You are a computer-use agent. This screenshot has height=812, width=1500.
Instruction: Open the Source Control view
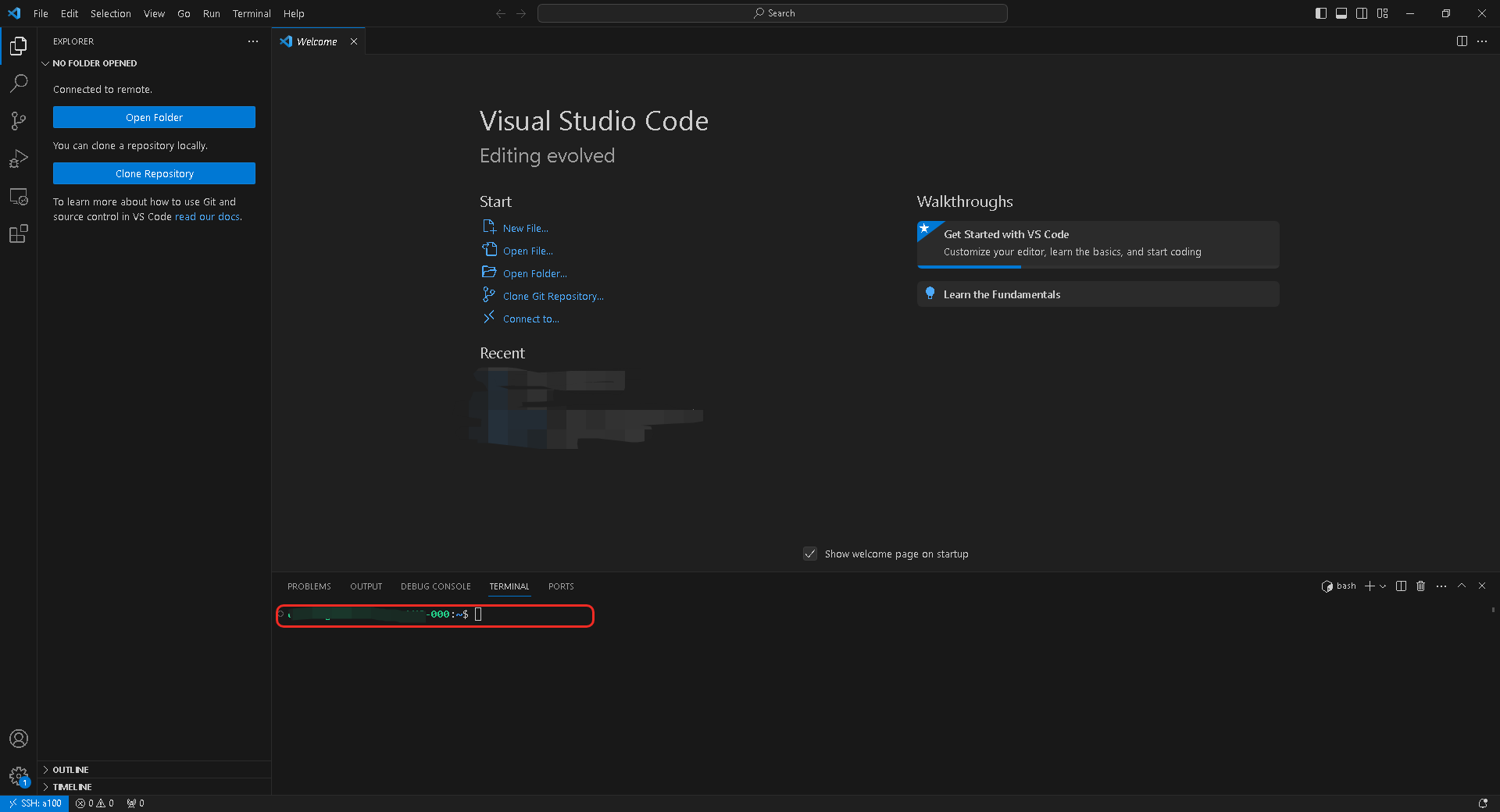[19, 120]
